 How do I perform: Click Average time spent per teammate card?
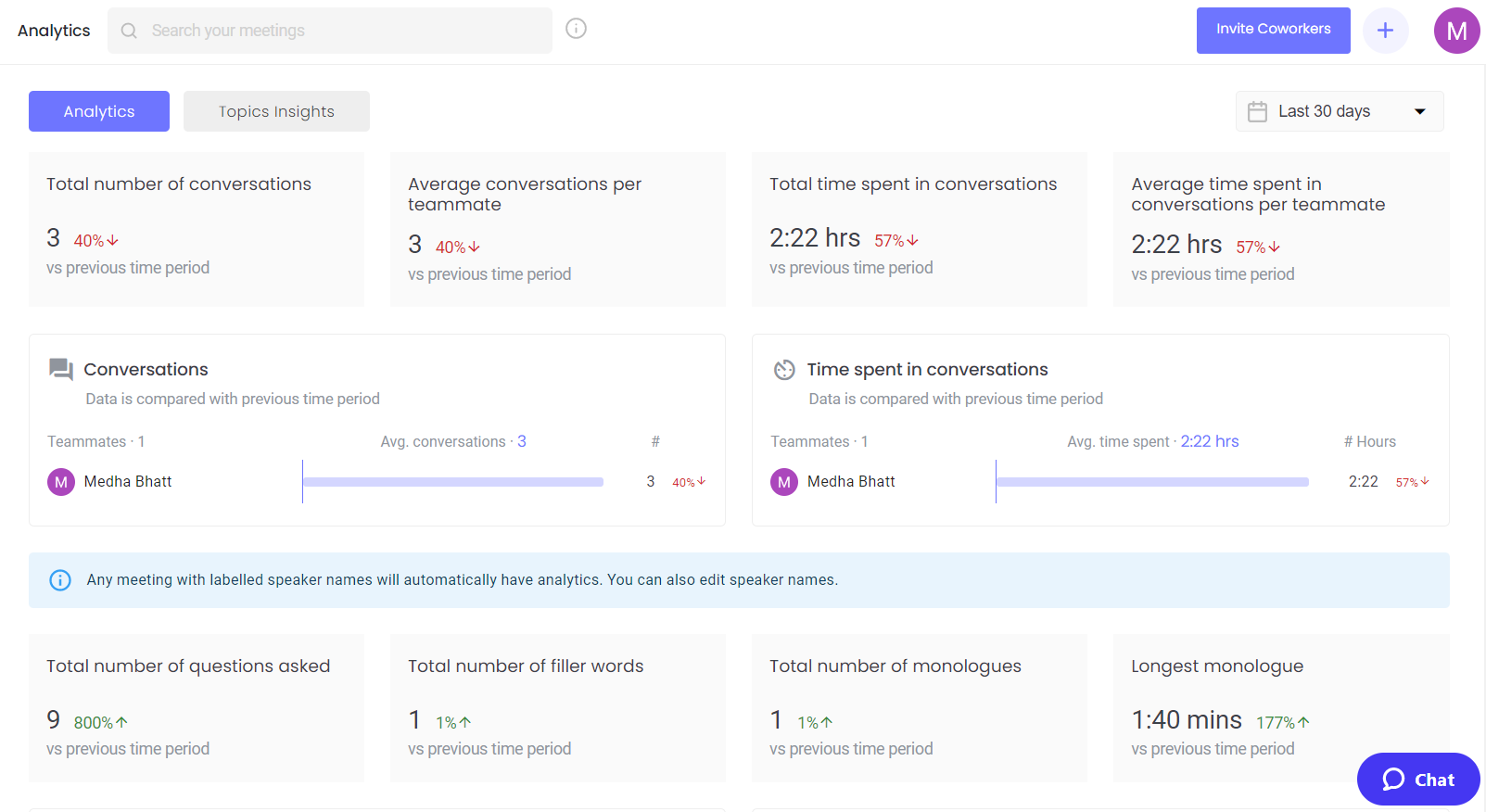tap(1281, 229)
